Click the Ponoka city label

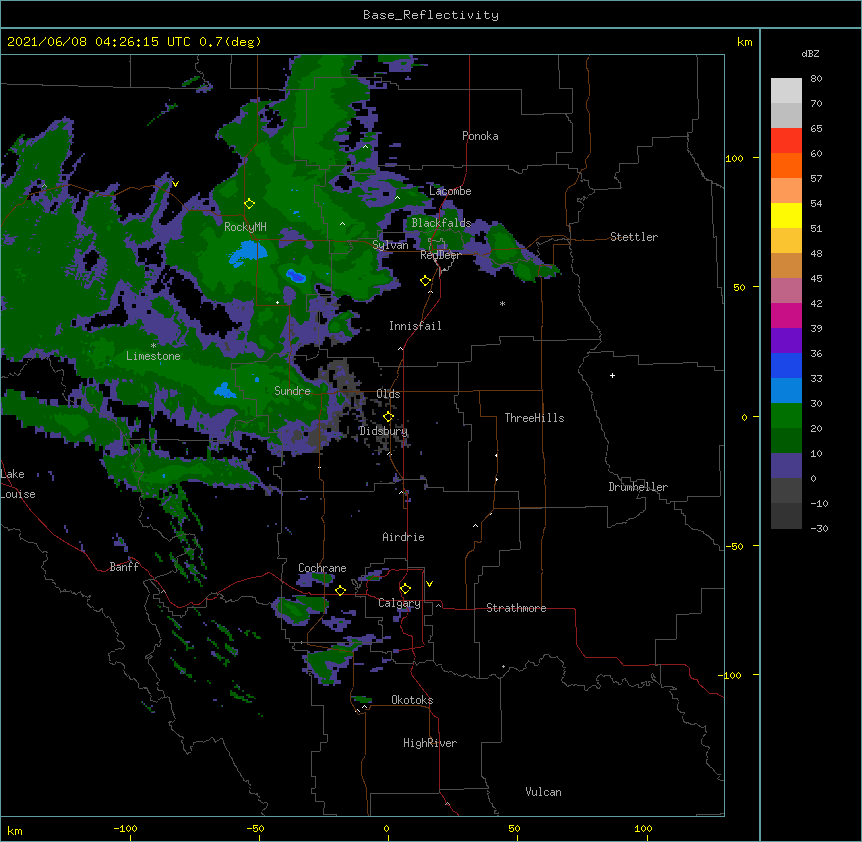tap(480, 136)
